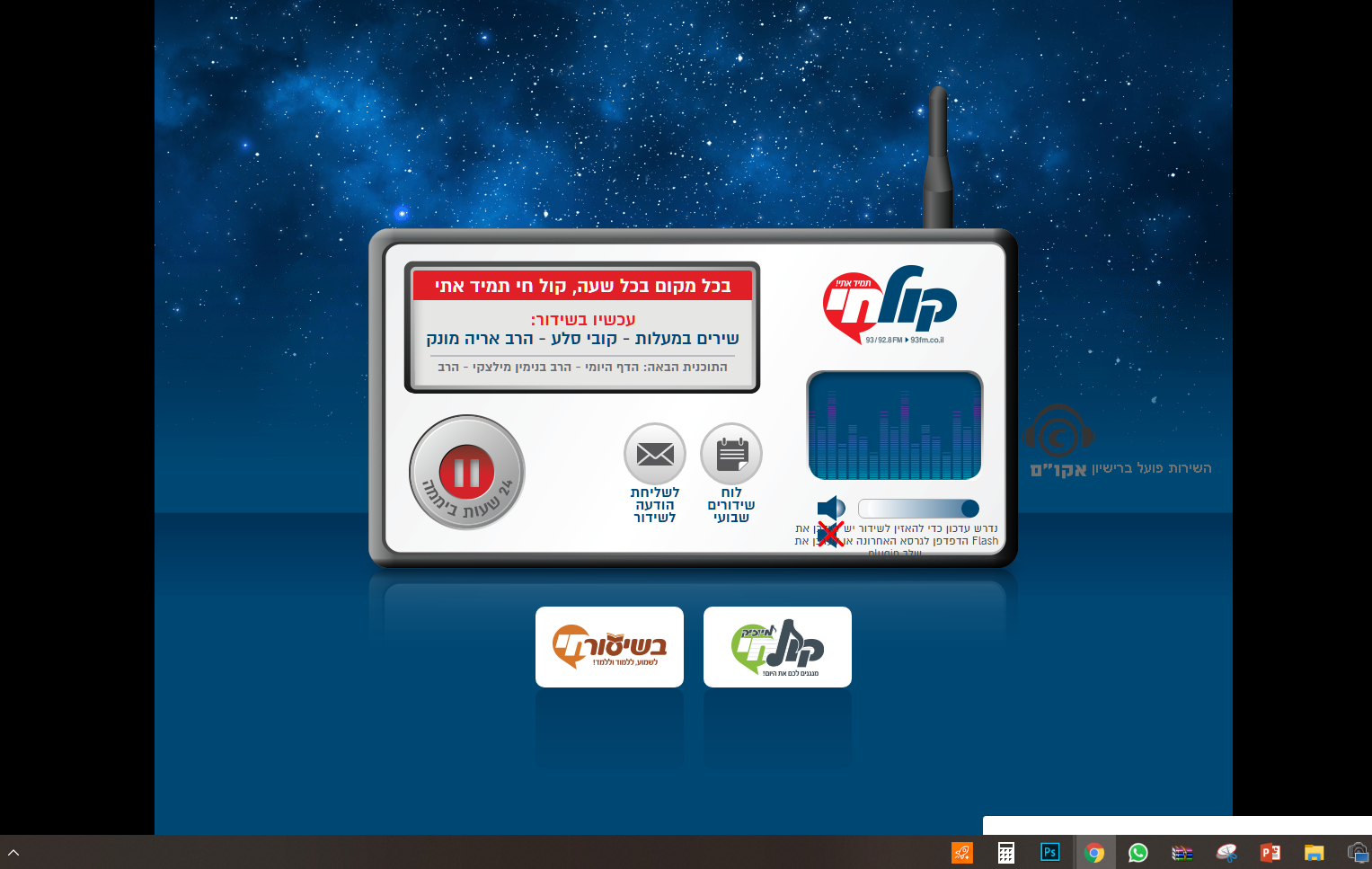Viewport: 1372px width, 869px height.
Task: Pause the live radio broadcast
Action: (x=466, y=472)
